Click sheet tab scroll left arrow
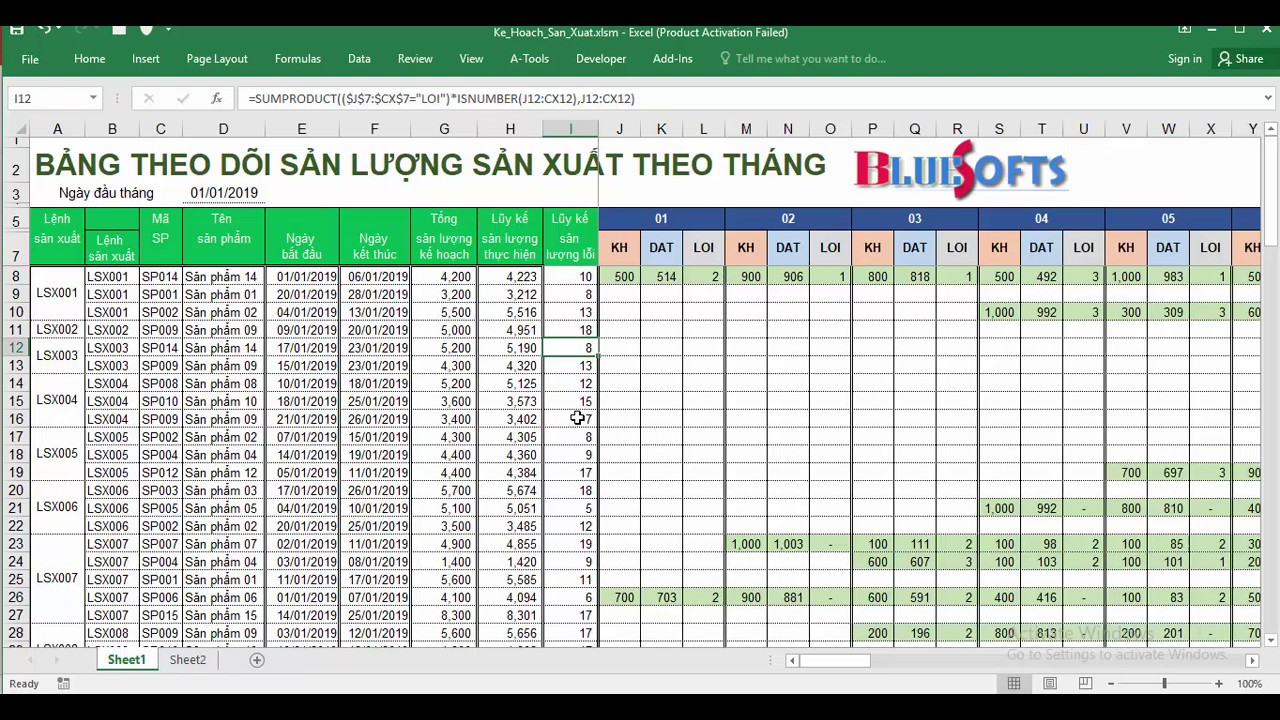The height and width of the screenshot is (720, 1280). coord(30,660)
